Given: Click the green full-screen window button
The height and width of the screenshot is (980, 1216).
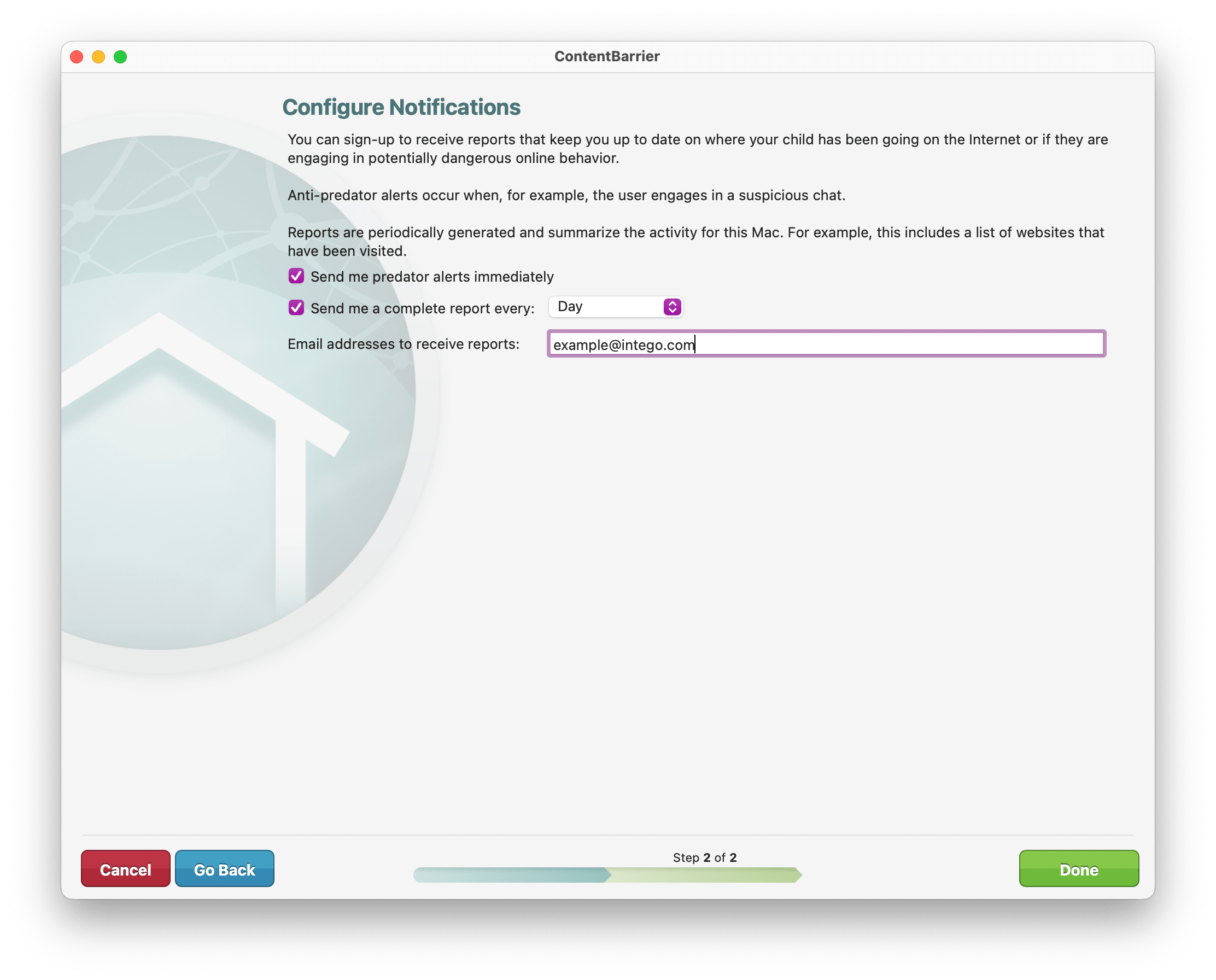Looking at the screenshot, I should (x=120, y=57).
